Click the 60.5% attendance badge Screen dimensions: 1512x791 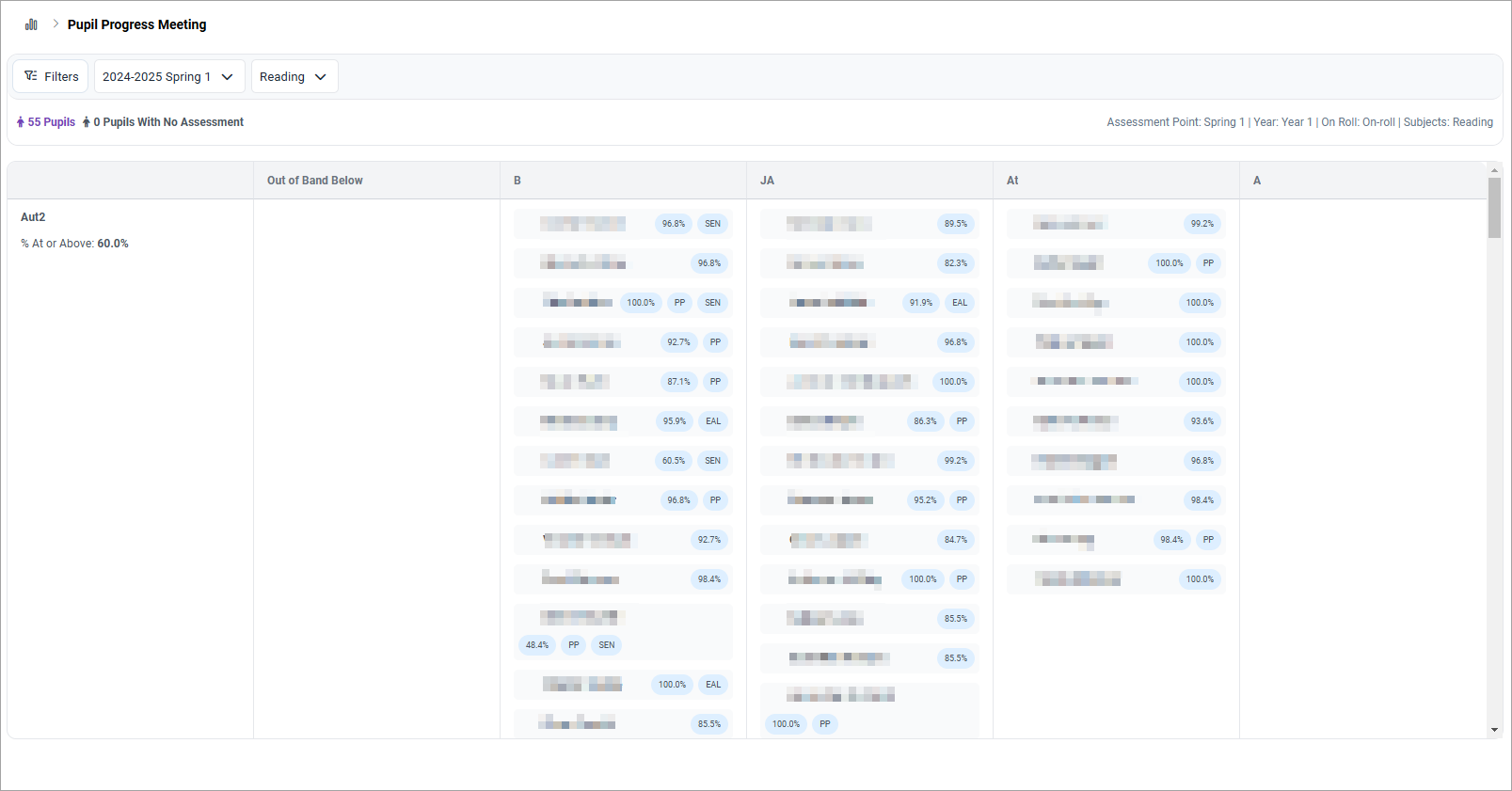[673, 461]
